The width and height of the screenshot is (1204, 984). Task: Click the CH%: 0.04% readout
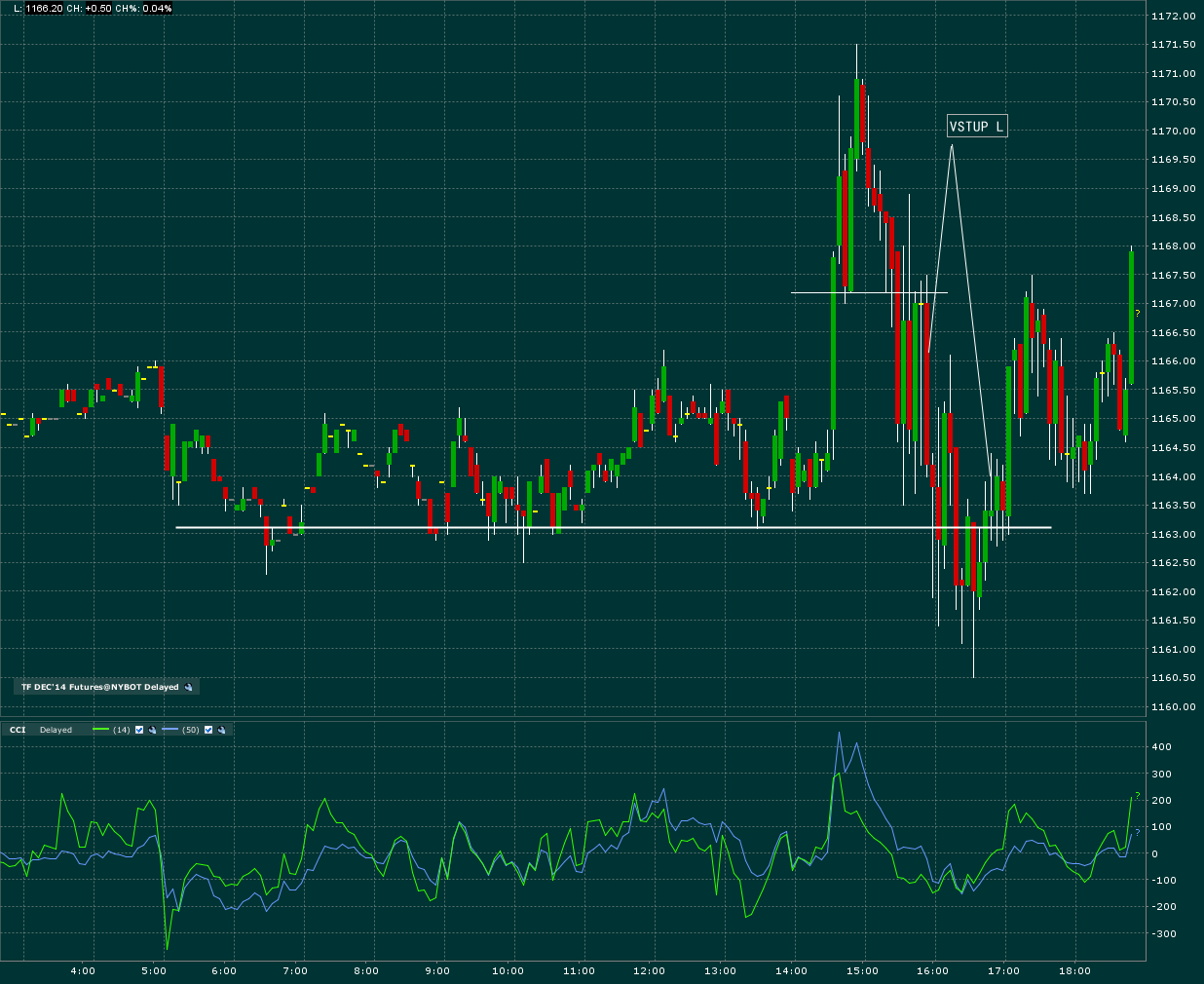click(144, 8)
